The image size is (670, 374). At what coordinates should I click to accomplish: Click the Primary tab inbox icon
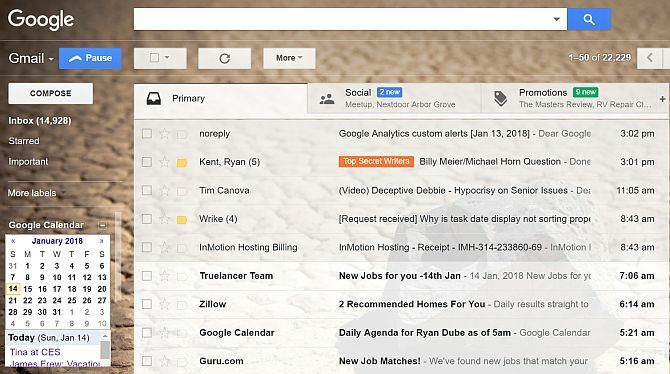tap(154, 99)
